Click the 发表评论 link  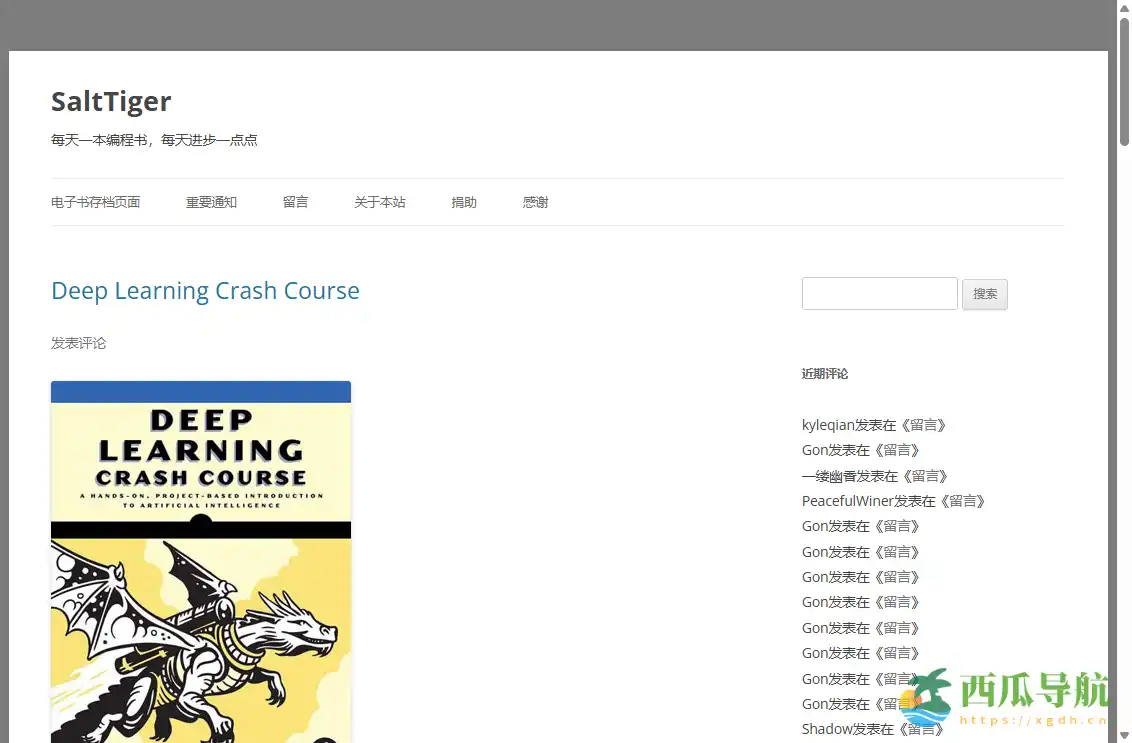pos(78,343)
